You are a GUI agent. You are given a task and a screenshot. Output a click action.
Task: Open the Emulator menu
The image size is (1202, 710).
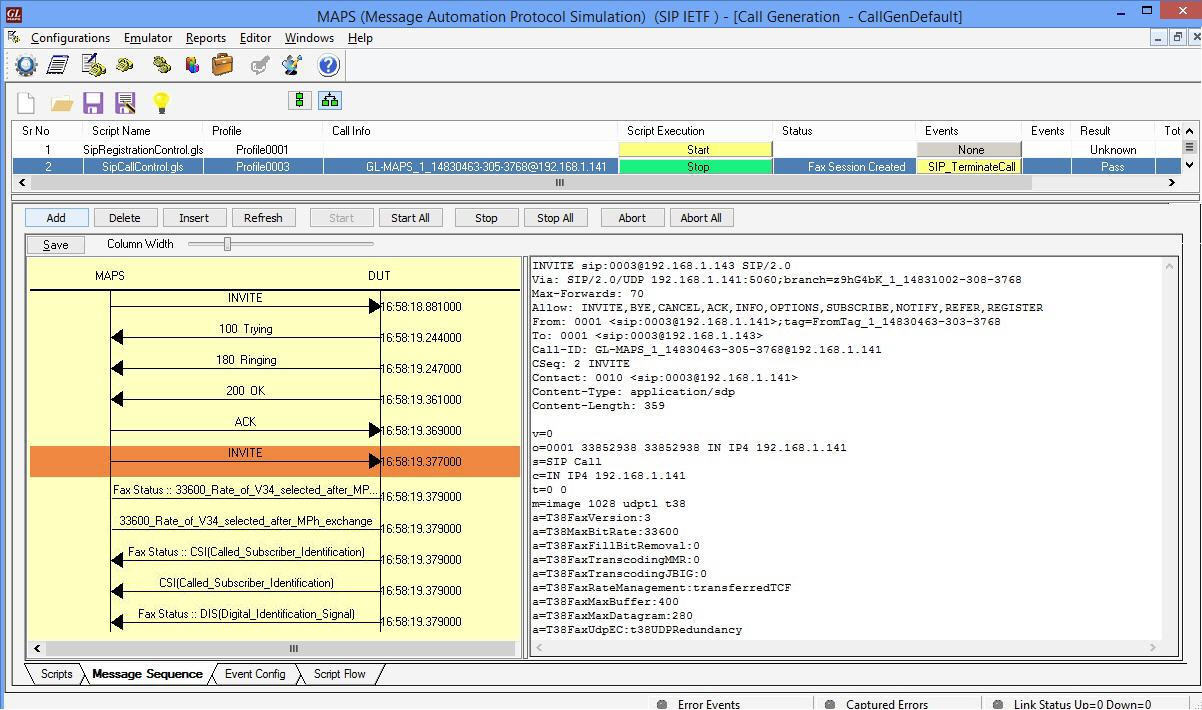147,38
